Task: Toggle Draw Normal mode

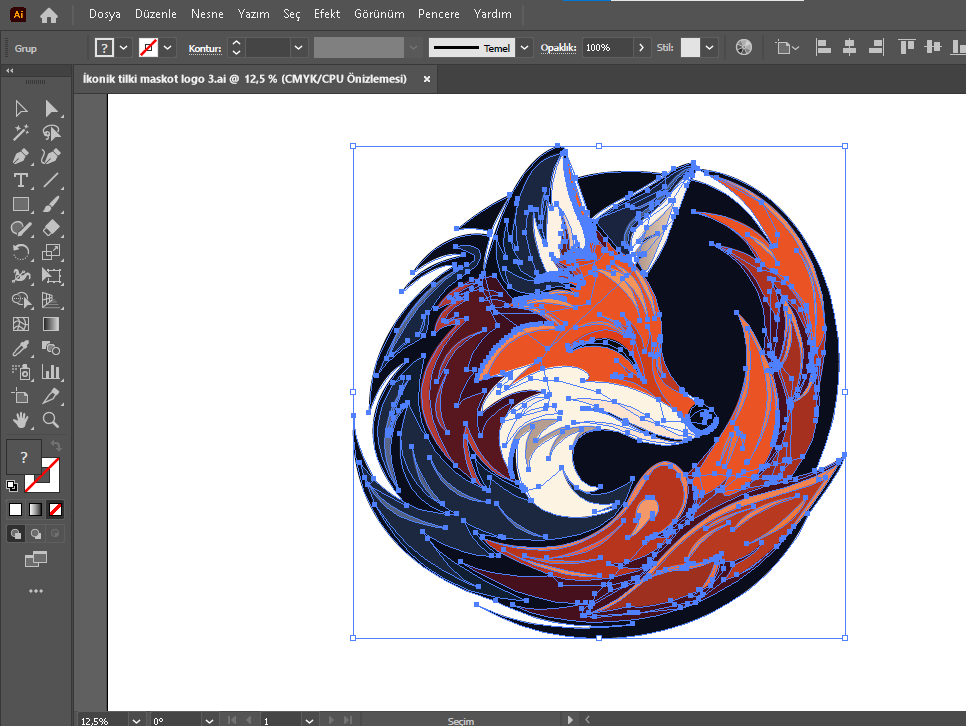Action: pyautogui.click(x=16, y=534)
